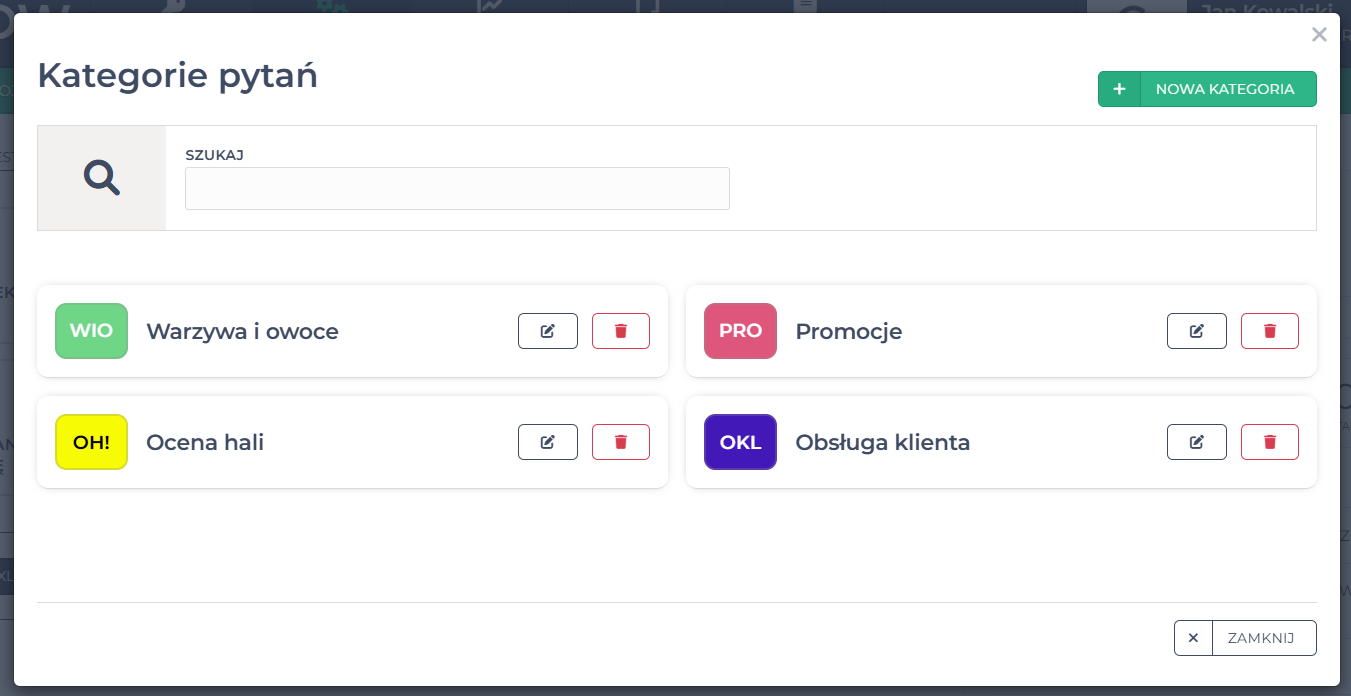Click the pink PRO color badge
Viewport: 1351px width, 696px height.
[x=740, y=331]
